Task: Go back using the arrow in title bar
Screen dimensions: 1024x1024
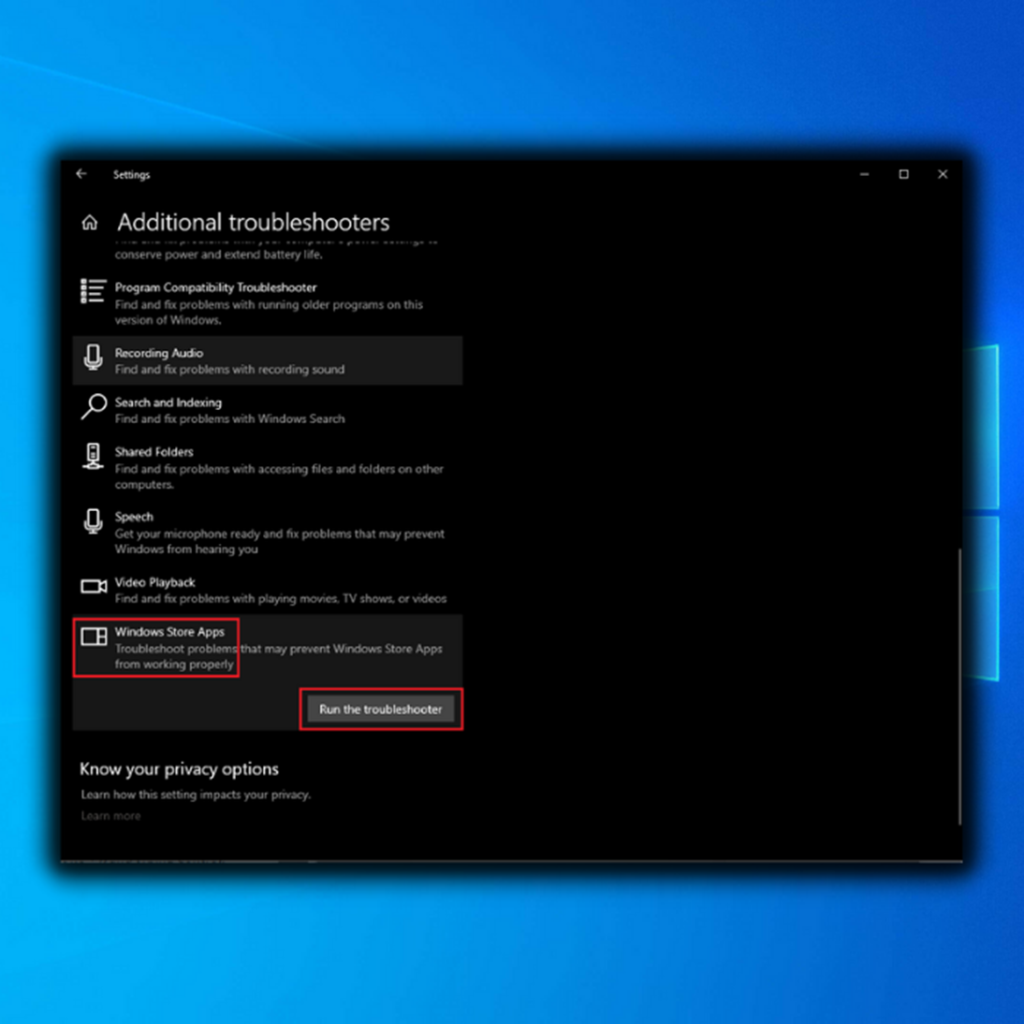Action: click(82, 174)
